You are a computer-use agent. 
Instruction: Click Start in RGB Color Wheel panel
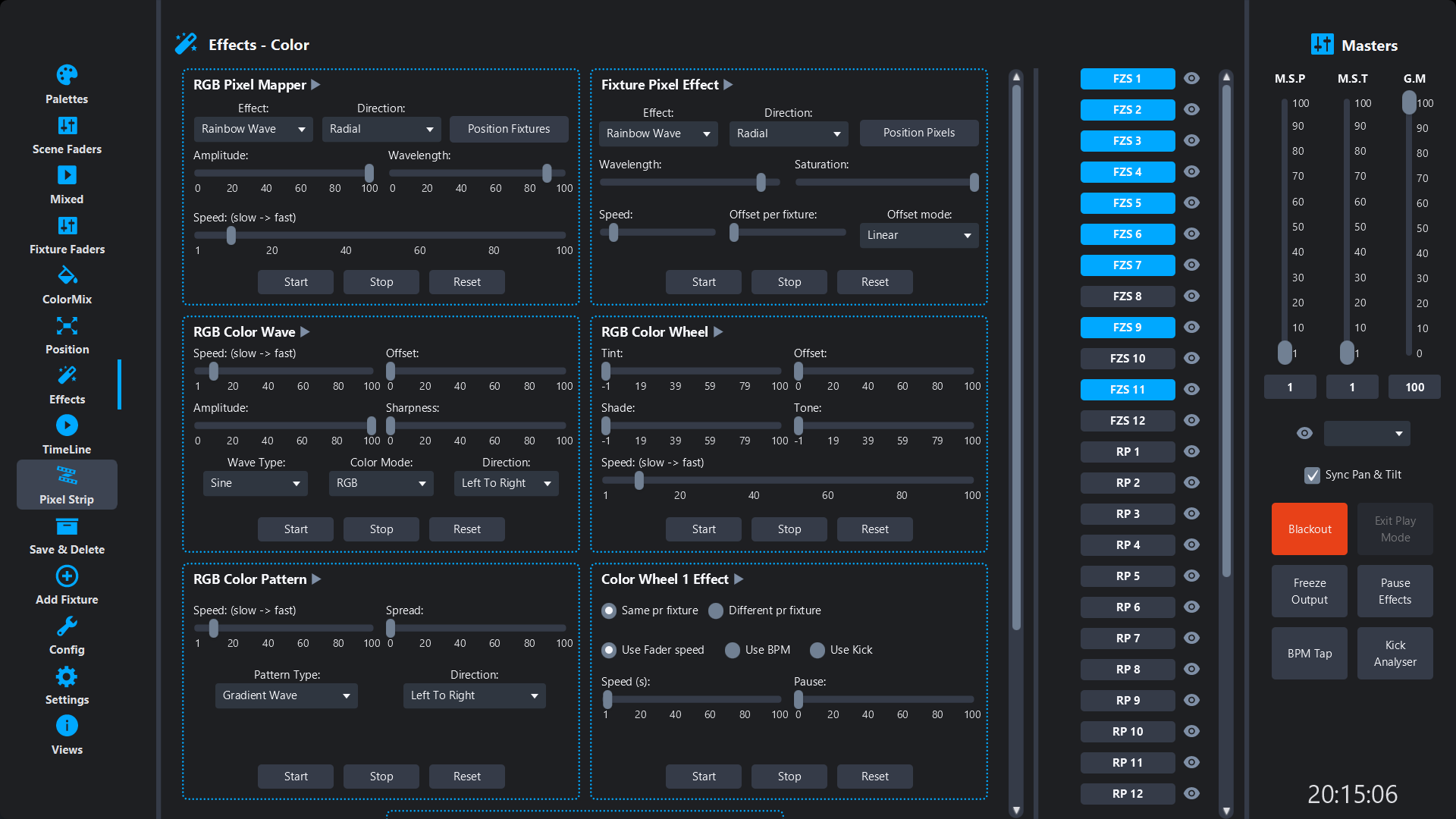(x=704, y=529)
